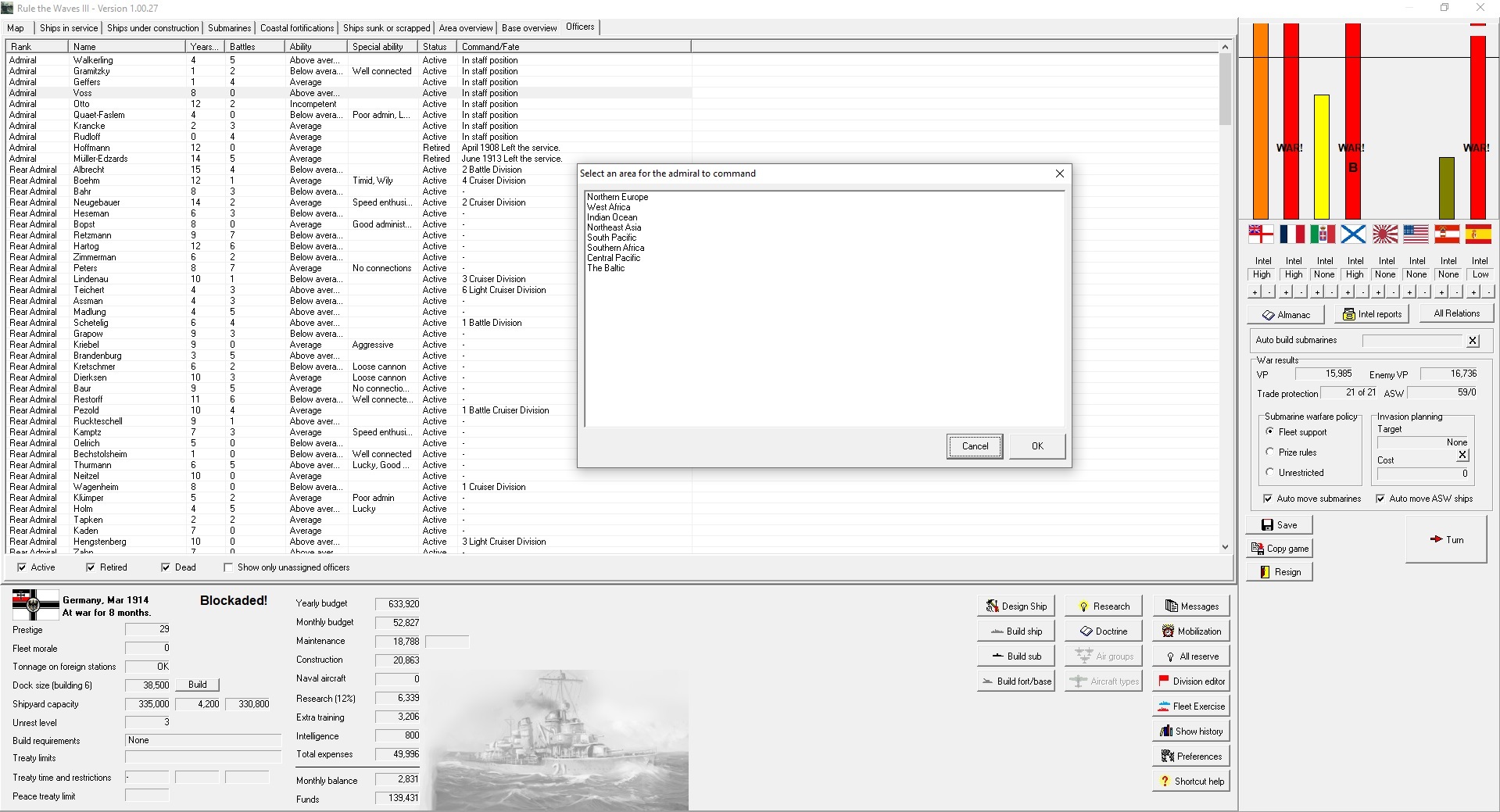Open the Messages window
Image resolution: width=1500 pixels, height=812 pixels.
[x=1190, y=606]
